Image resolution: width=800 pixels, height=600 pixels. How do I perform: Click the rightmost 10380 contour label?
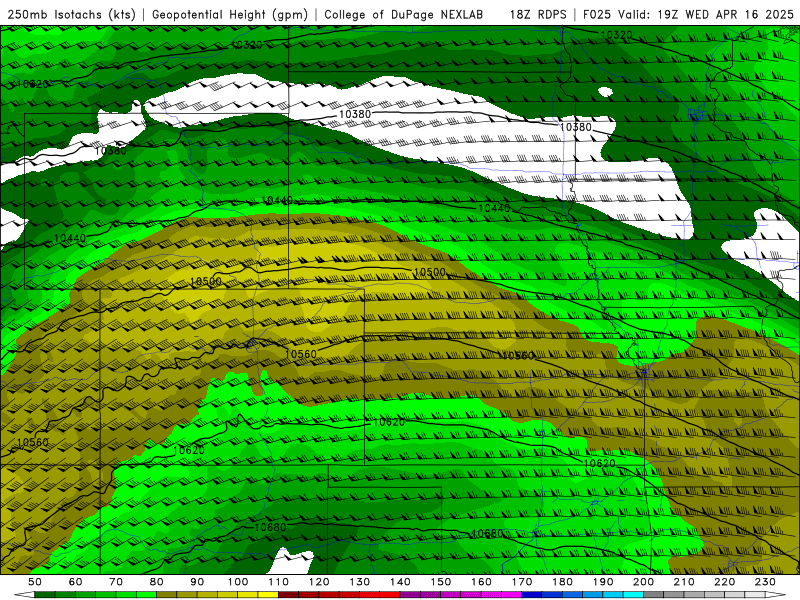click(x=576, y=127)
